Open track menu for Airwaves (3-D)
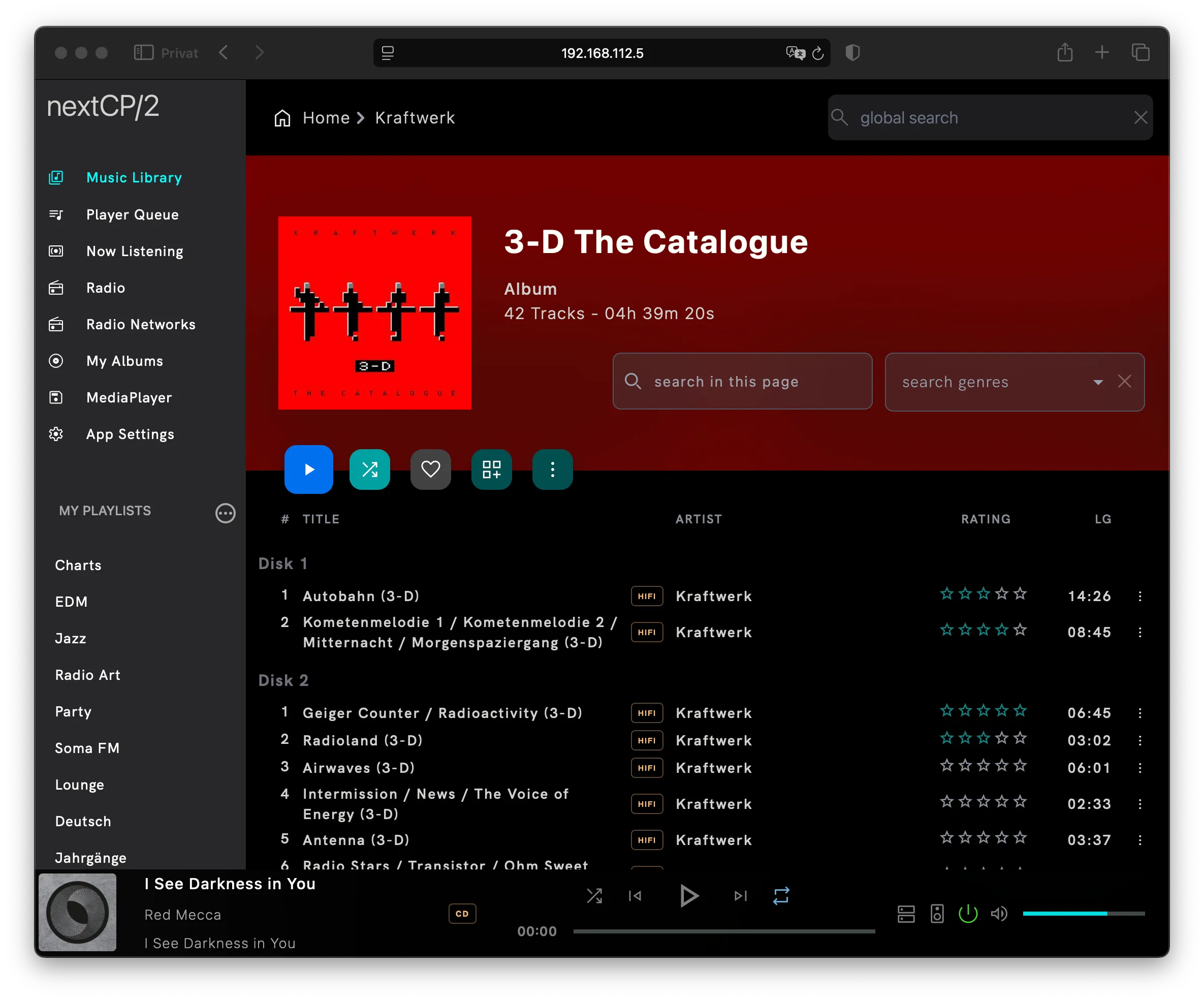This screenshot has width=1204, height=1000. pos(1140,768)
